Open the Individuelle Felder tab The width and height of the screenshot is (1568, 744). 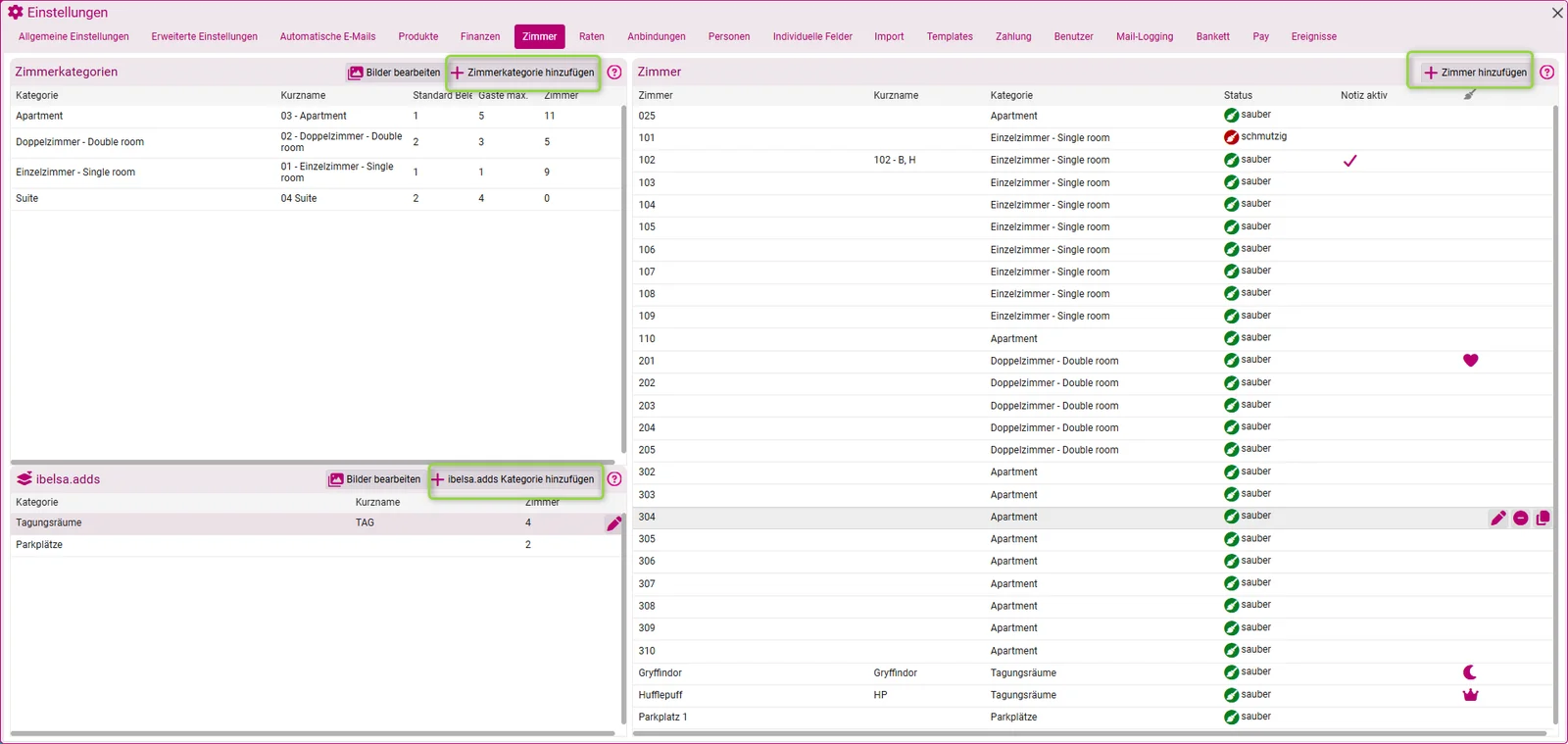point(812,36)
